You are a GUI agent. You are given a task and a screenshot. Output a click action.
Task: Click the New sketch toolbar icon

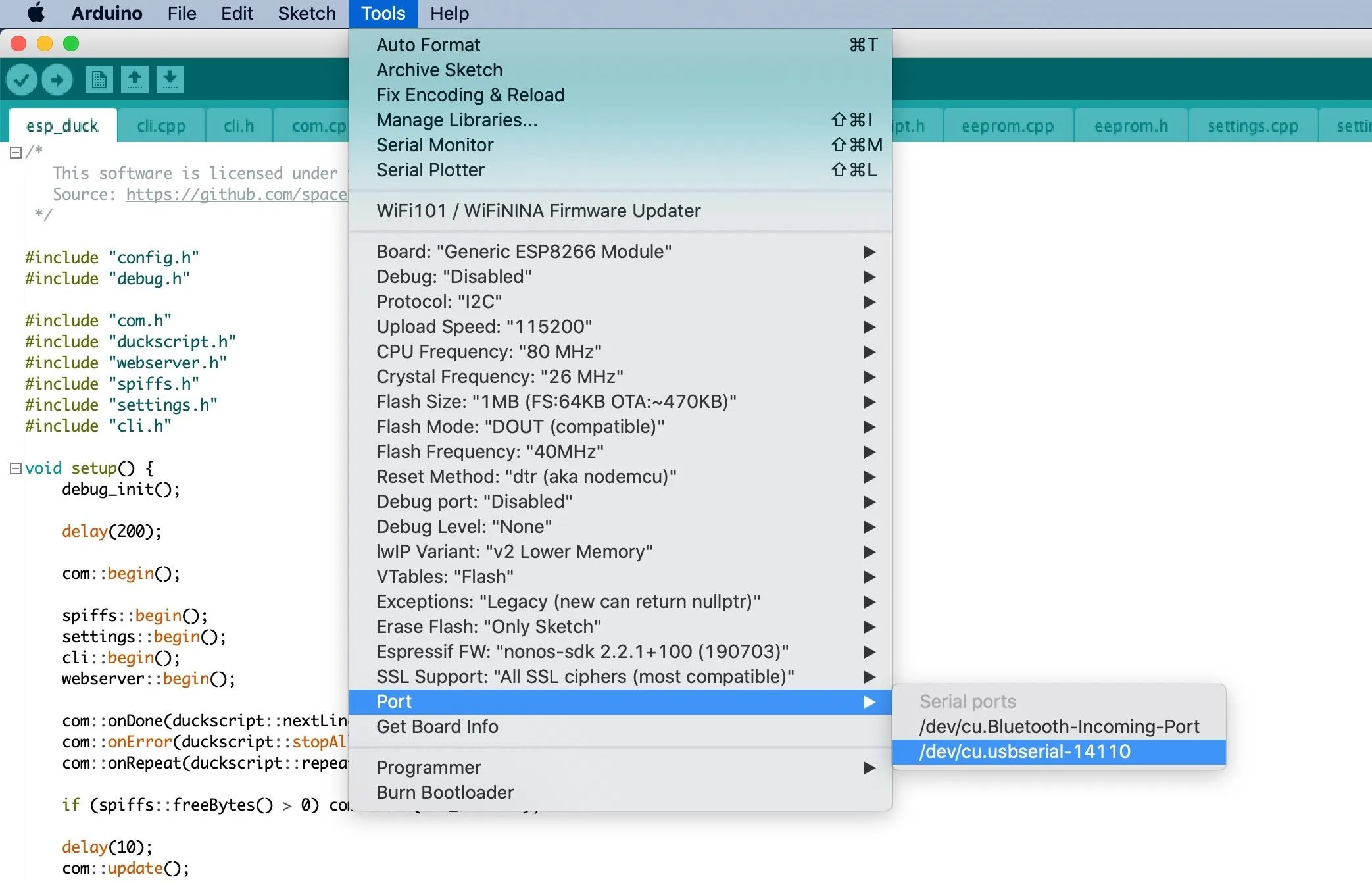pyautogui.click(x=99, y=80)
